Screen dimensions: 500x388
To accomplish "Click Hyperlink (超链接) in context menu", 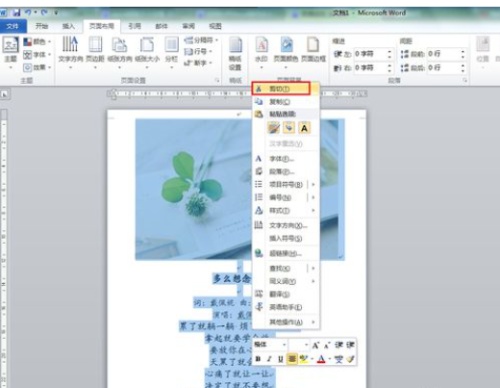I will [286, 253].
